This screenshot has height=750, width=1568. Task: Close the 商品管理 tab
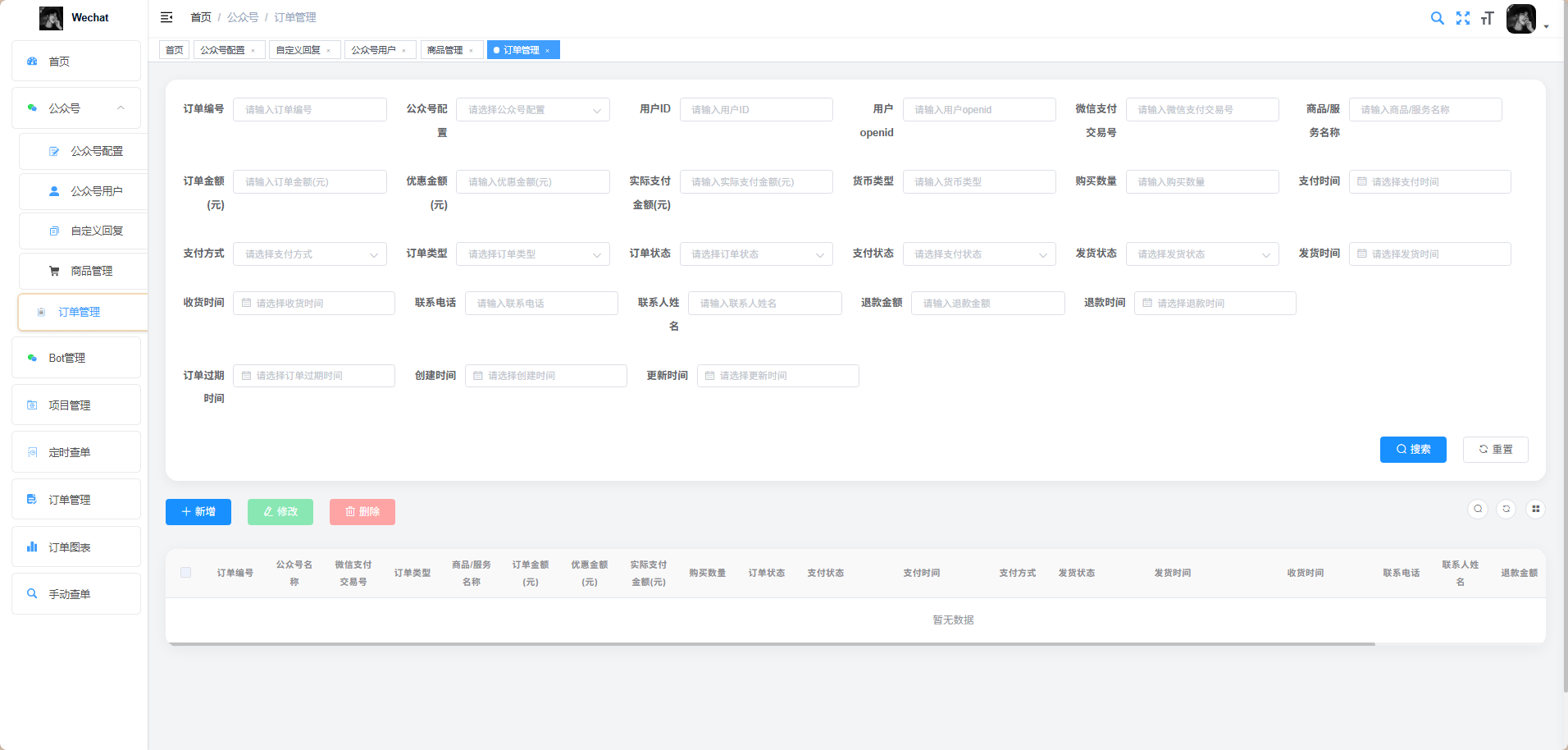click(x=472, y=51)
